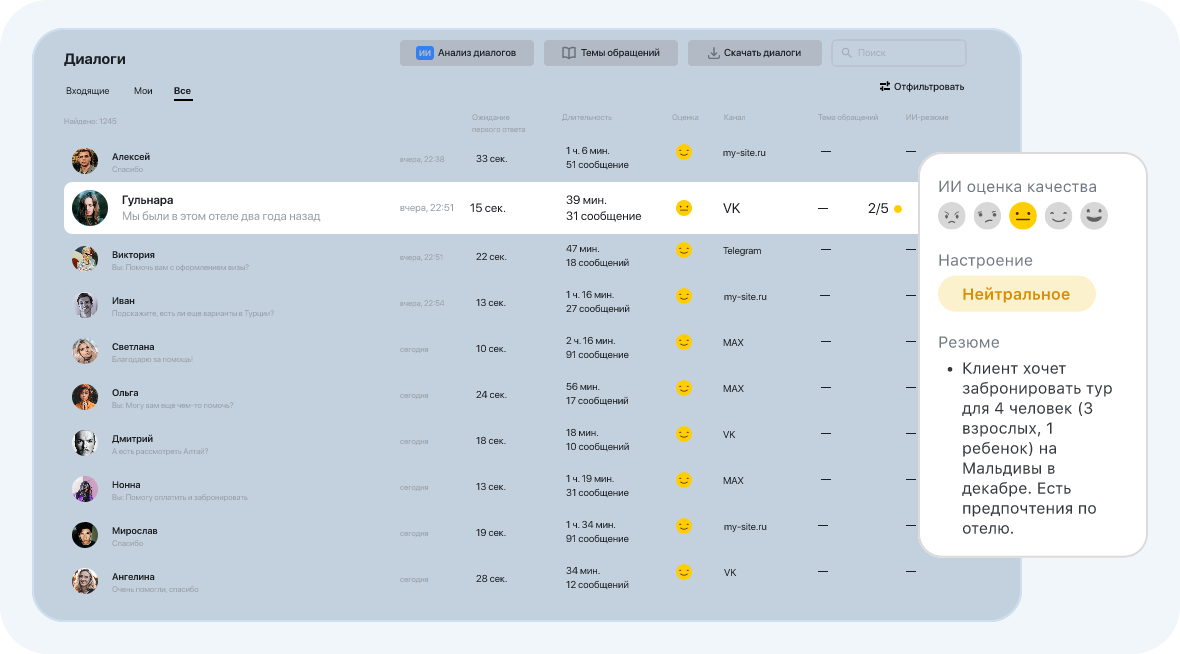Click Гульнара's 2/5 ИИ-резюме score
The width and height of the screenshot is (1180, 654).
coord(878,208)
